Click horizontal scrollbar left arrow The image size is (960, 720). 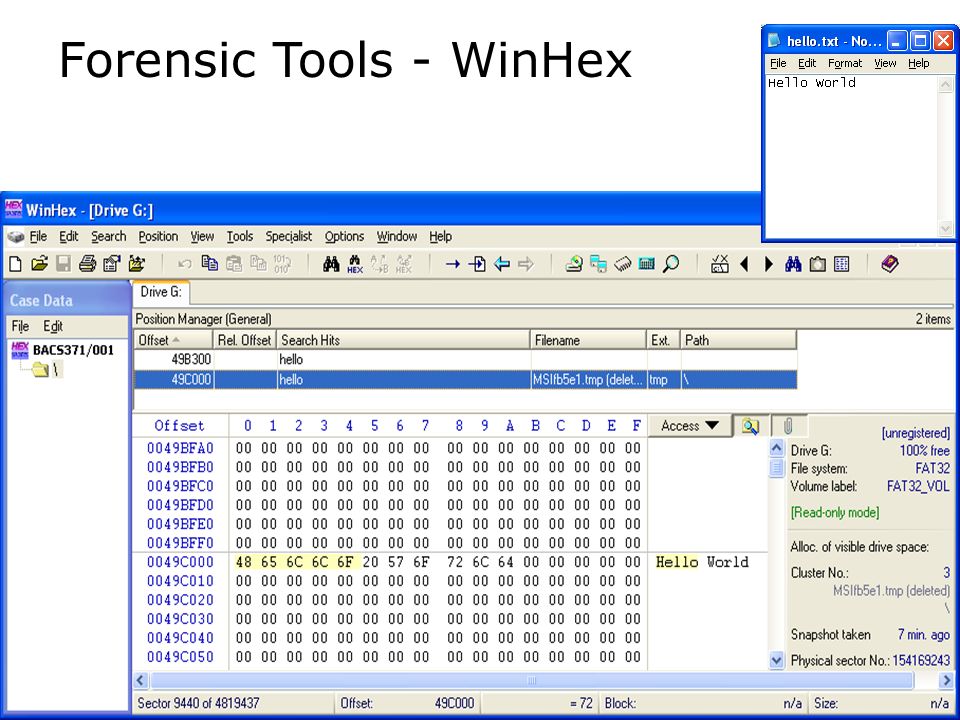point(141,680)
